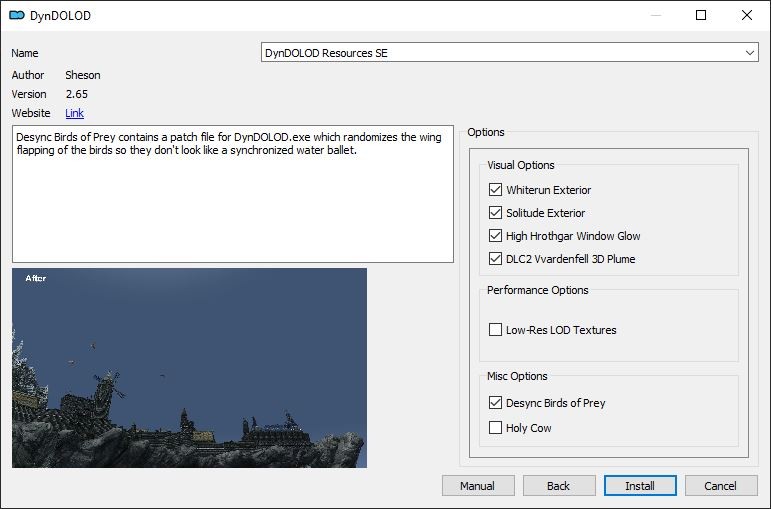771x509 pixels.
Task: Cancel the DynDOLOD installer
Action: pyautogui.click(x=721, y=486)
